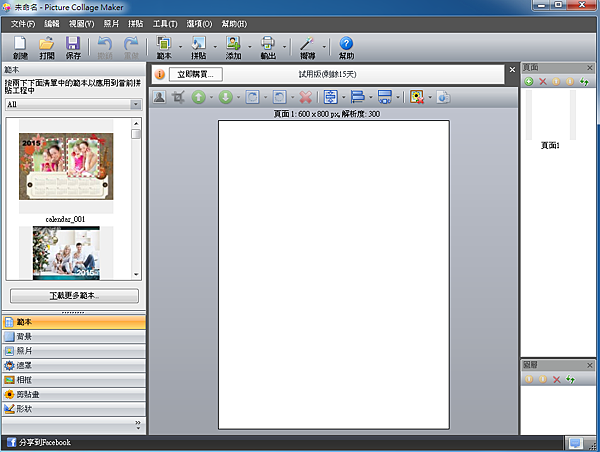Image resolution: width=600 pixels, height=452 pixels.
Task: Click the 立即購買 buy now button
Action: coord(195,74)
